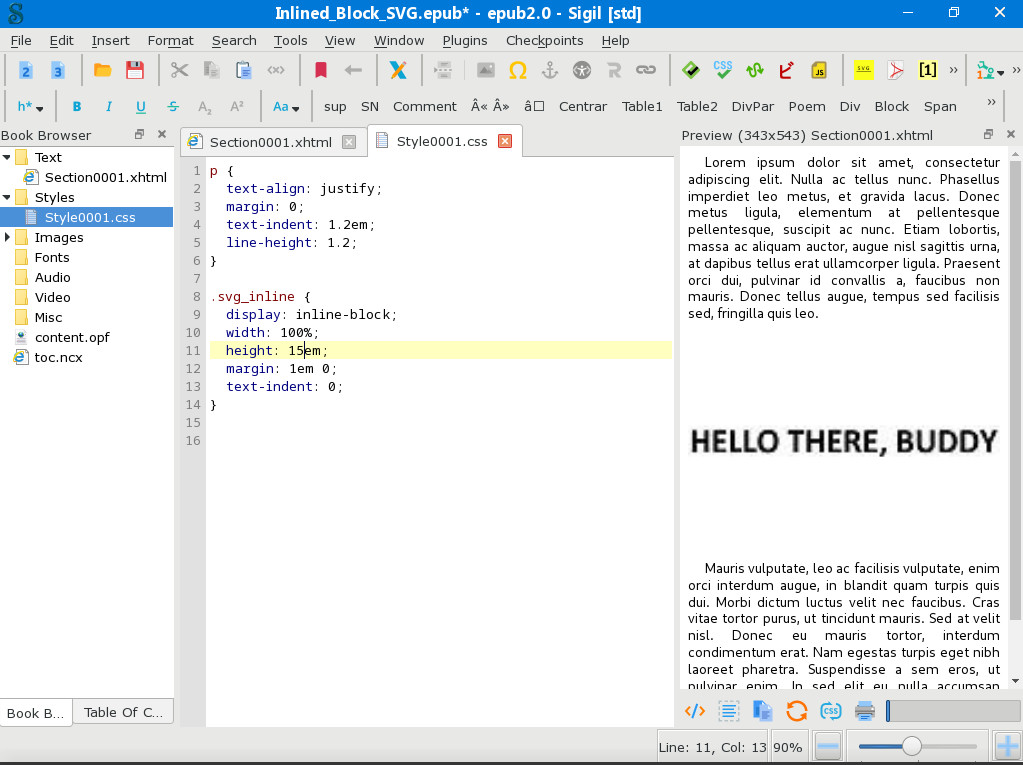Click the Insert Special Character omega icon
Viewport: 1023px width, 765px height.
(517, 70)
